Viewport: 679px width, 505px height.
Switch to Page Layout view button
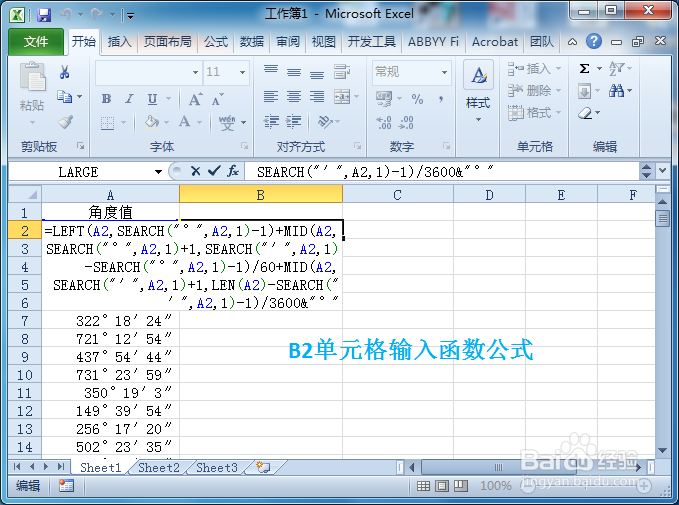tap(442, 486)
